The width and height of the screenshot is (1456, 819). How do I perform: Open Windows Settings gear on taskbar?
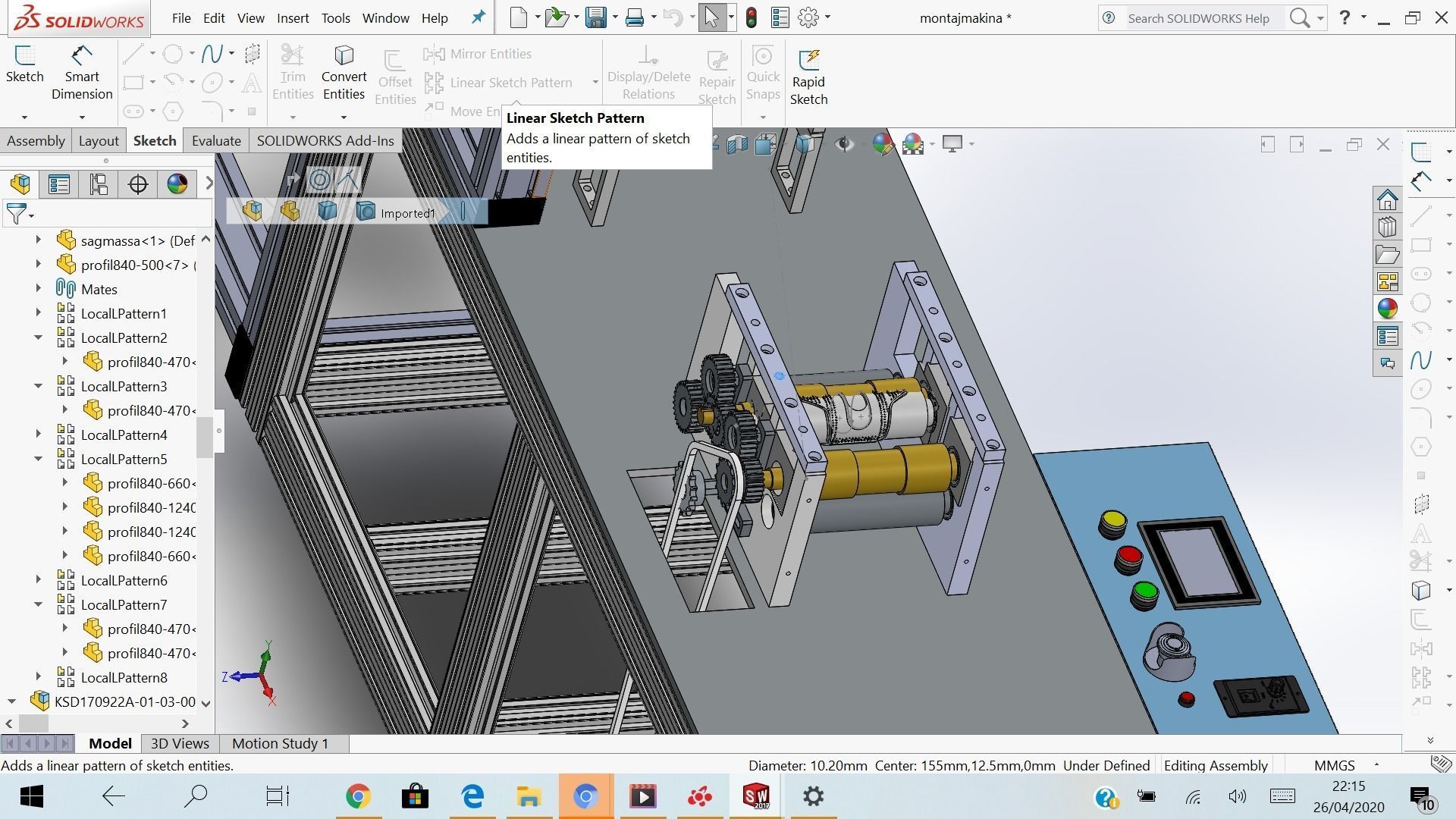click(813, 796)
